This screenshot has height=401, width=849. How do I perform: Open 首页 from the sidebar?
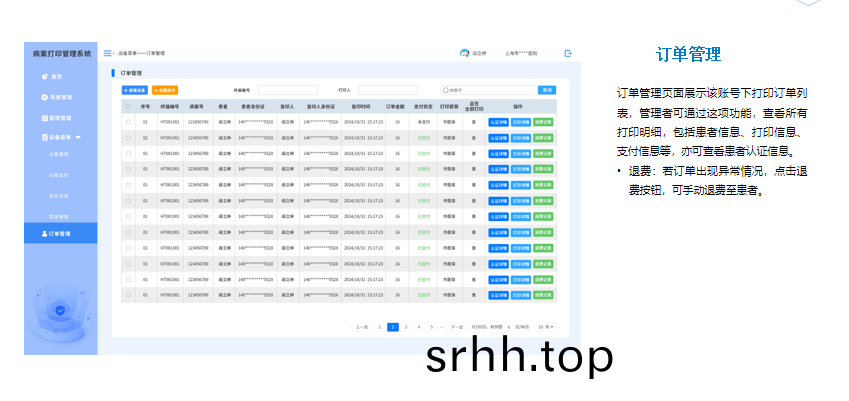point(57,76)
